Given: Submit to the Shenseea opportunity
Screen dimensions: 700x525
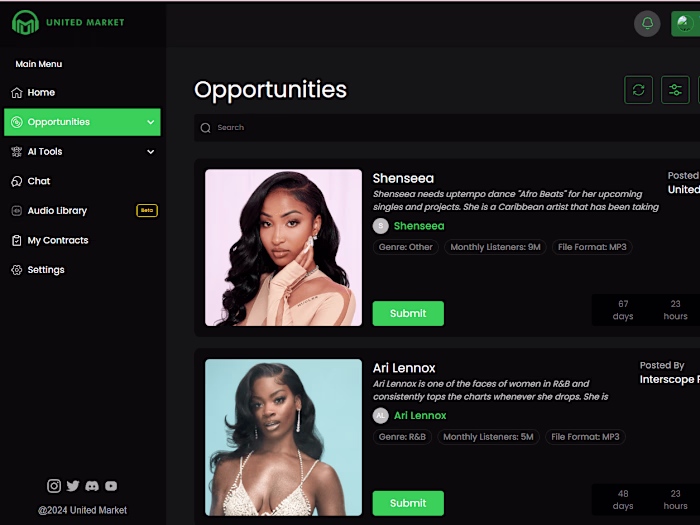Looking at the screenshot, I should 408,313.
